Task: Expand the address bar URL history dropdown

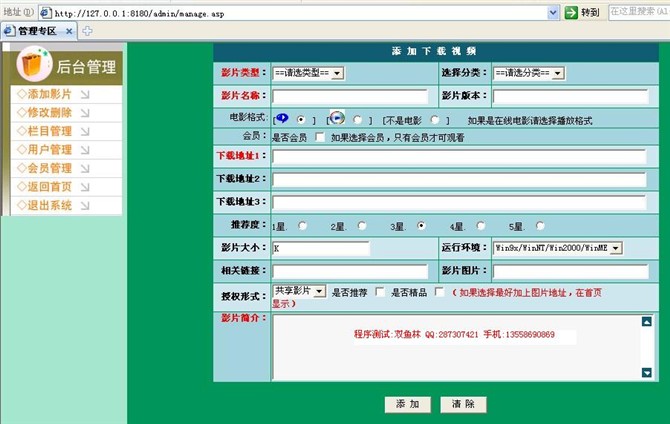Action: pyautogui.click(x=553, y=13)
